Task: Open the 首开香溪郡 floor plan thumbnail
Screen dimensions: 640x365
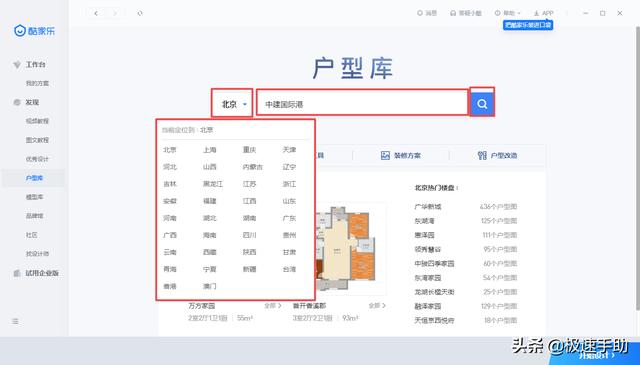Action: point(350,248)
